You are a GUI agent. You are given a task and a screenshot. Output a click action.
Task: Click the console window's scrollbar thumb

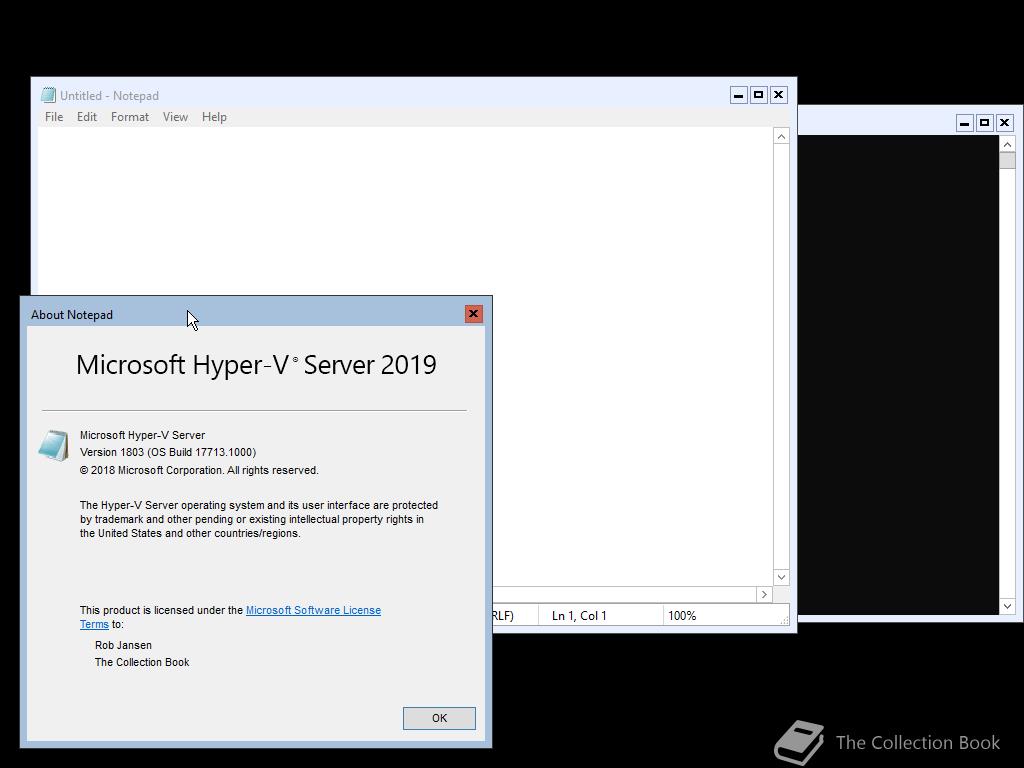coord(1007,161)
